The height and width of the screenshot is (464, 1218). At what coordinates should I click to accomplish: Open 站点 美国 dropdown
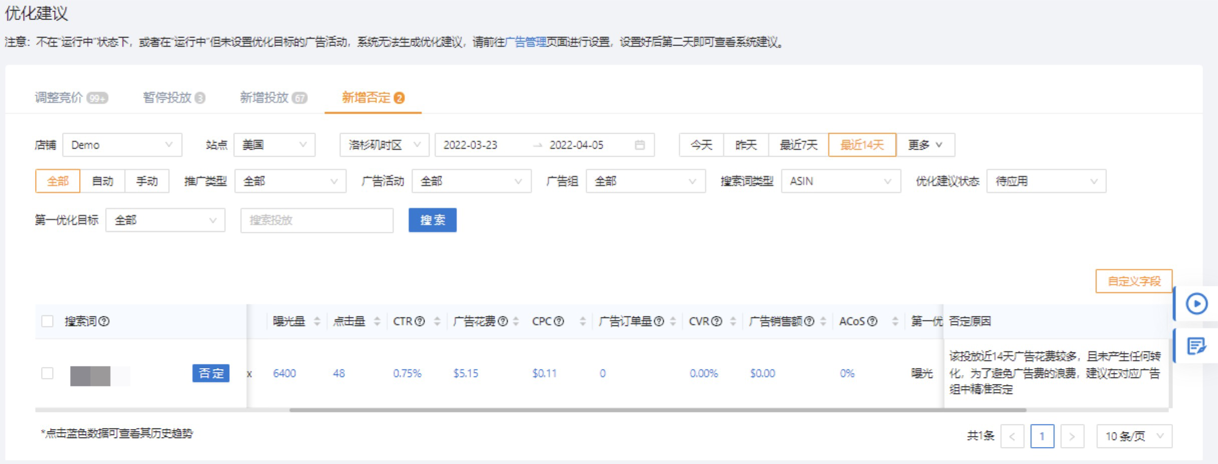tap(274, 145)
